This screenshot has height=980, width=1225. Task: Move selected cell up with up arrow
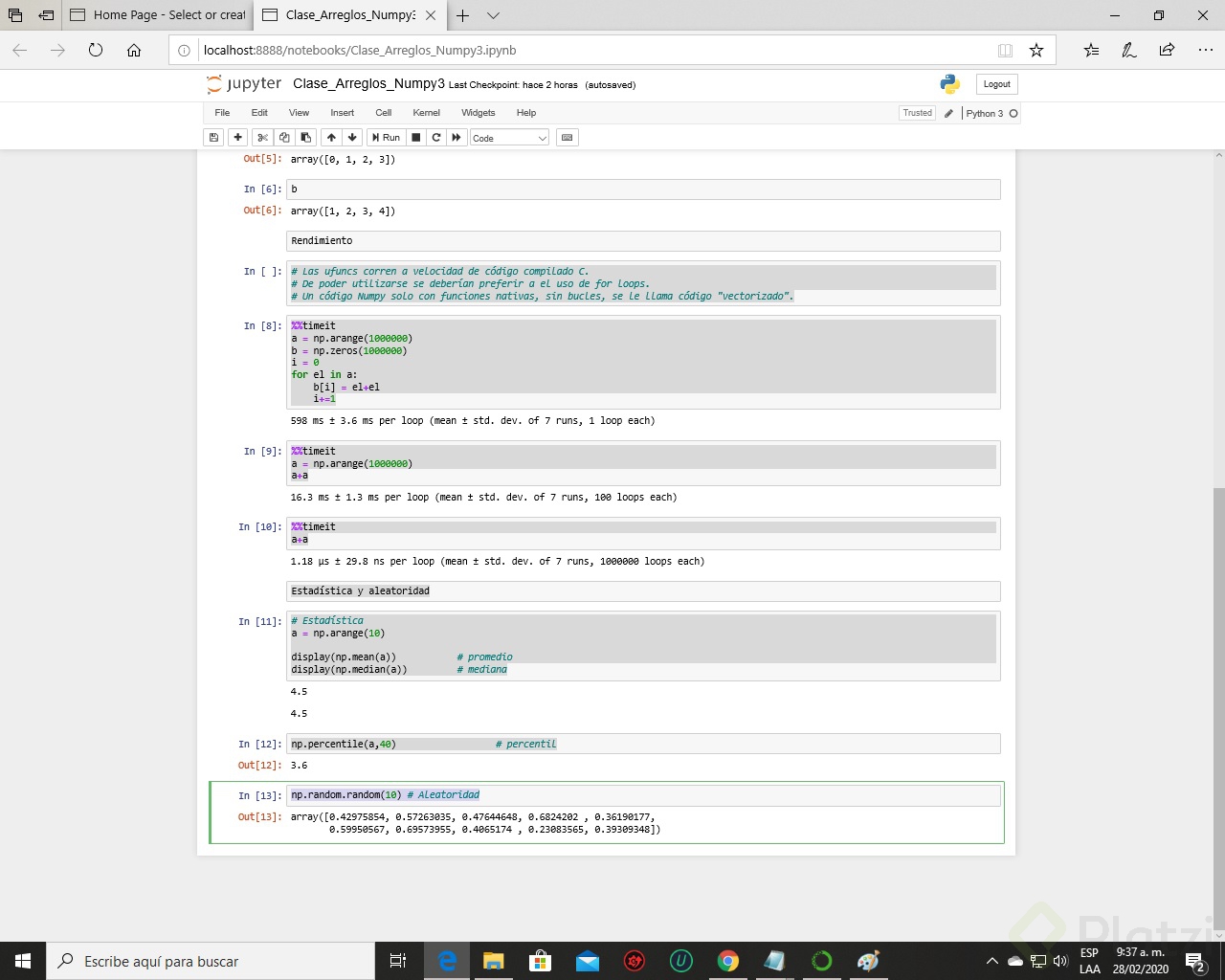331,137
